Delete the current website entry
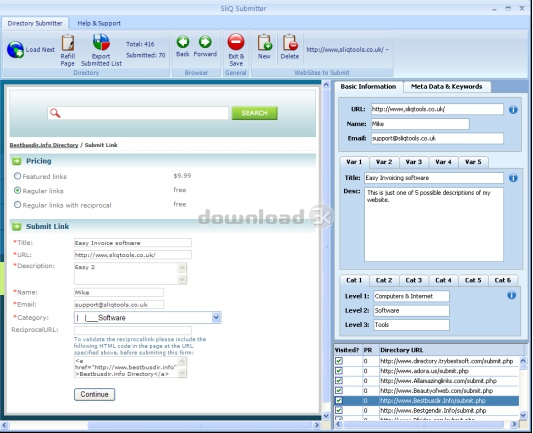 (290, 42)
